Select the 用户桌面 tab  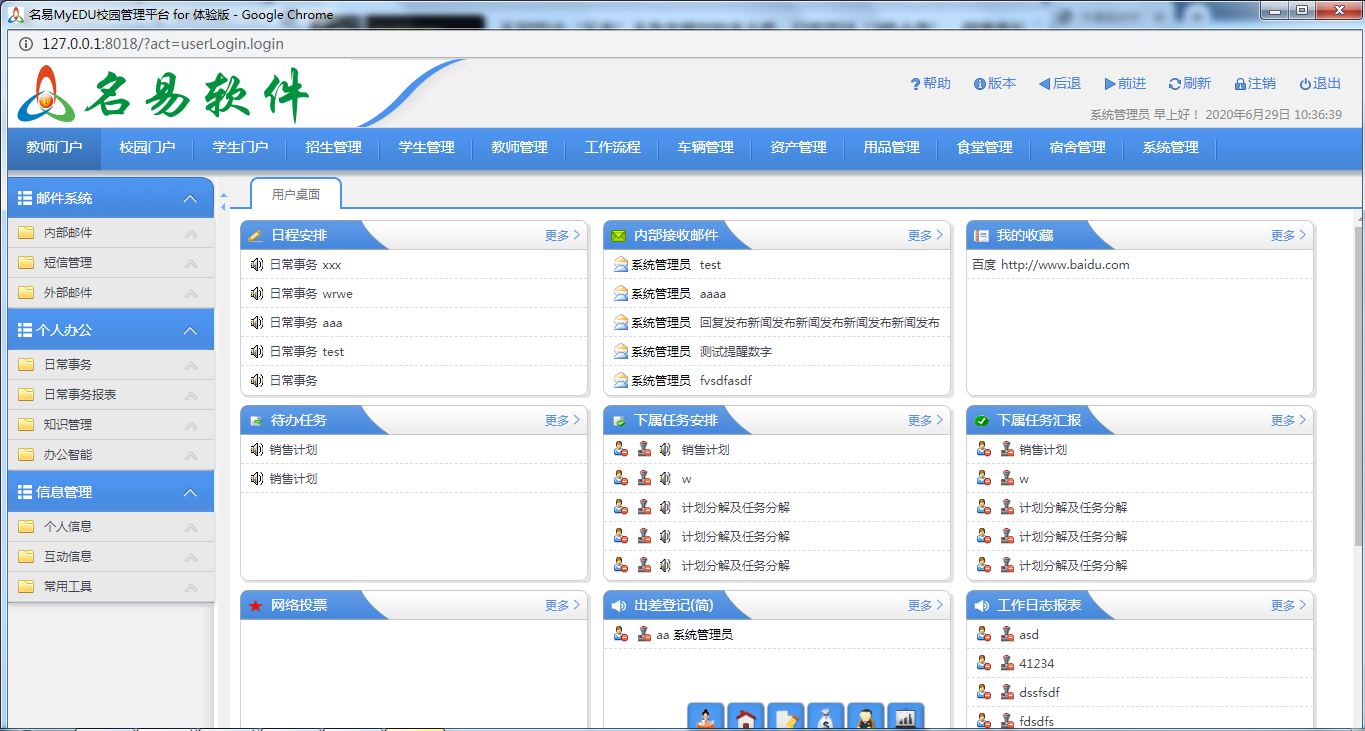pos(297,192)
